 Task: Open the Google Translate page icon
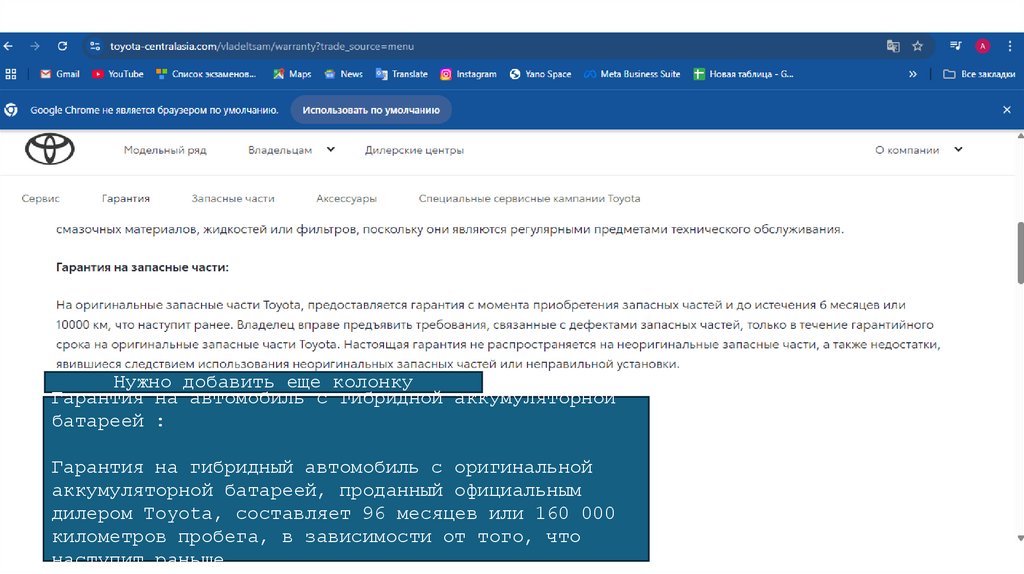[x=893, y=46]
